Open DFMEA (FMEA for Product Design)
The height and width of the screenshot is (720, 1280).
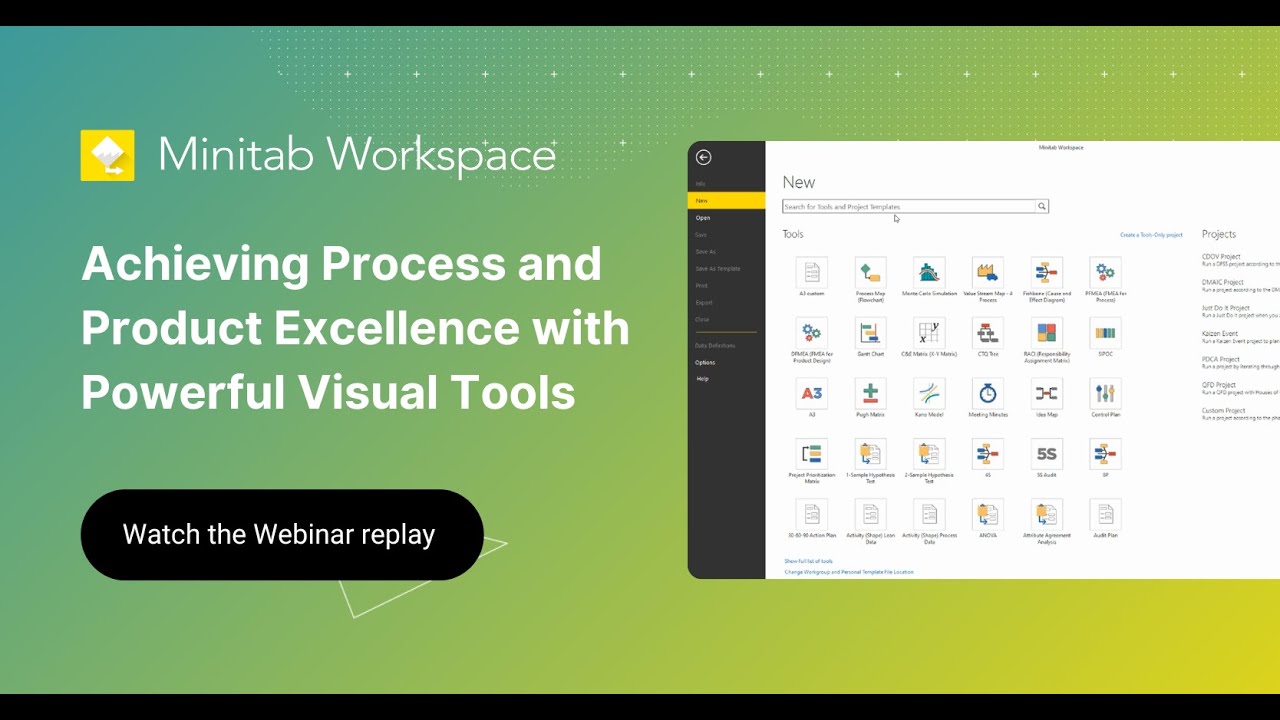pyautogui.click(x=811, y=333)
